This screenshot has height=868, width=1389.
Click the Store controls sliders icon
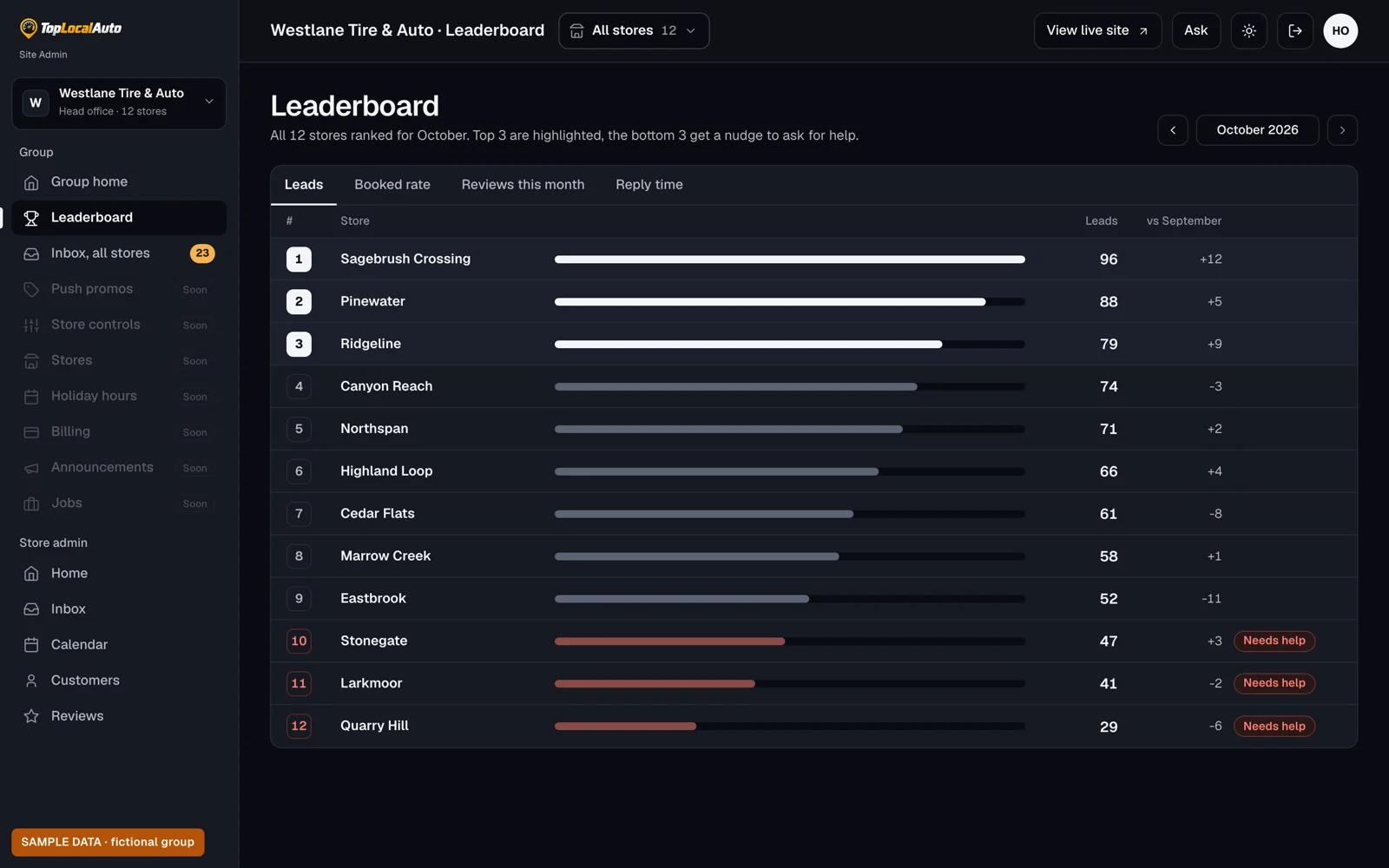point(31,325)
